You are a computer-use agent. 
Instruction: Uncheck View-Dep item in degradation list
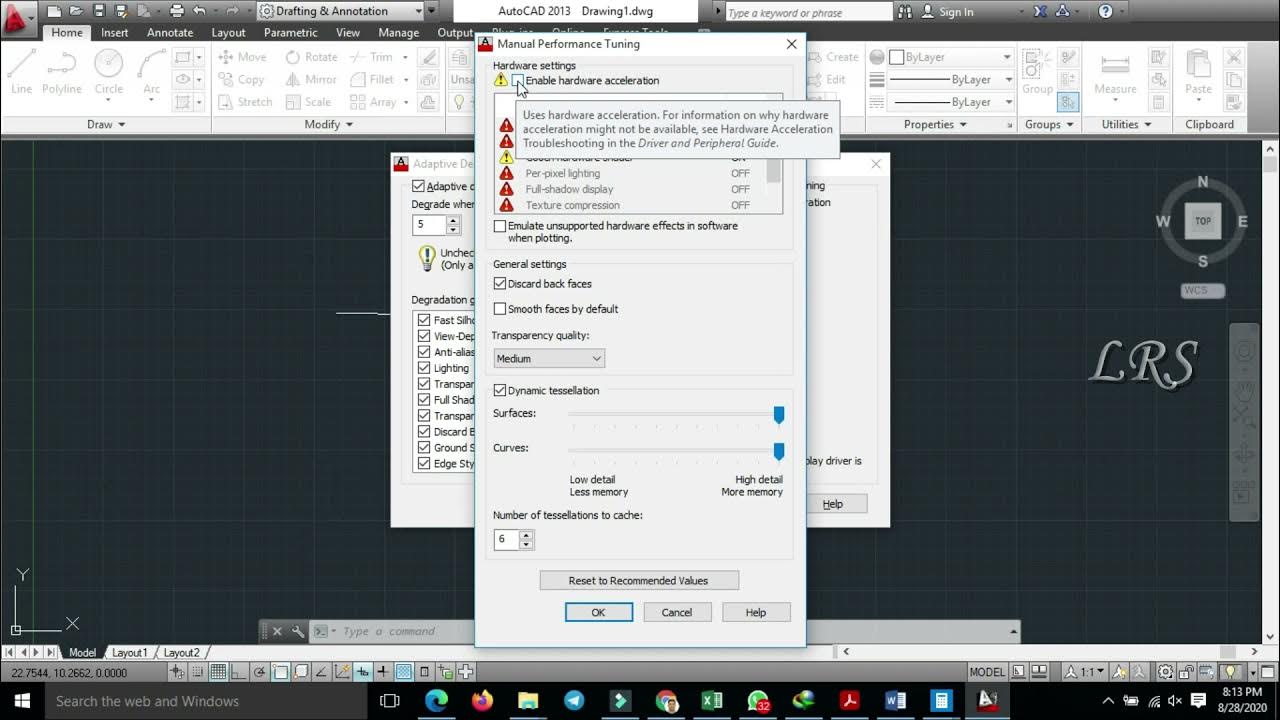[x=424, y=336]
